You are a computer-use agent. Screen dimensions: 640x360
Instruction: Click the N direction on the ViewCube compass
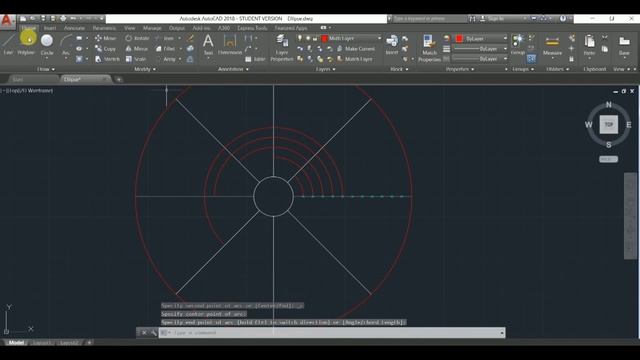click(x=609, y=104)
